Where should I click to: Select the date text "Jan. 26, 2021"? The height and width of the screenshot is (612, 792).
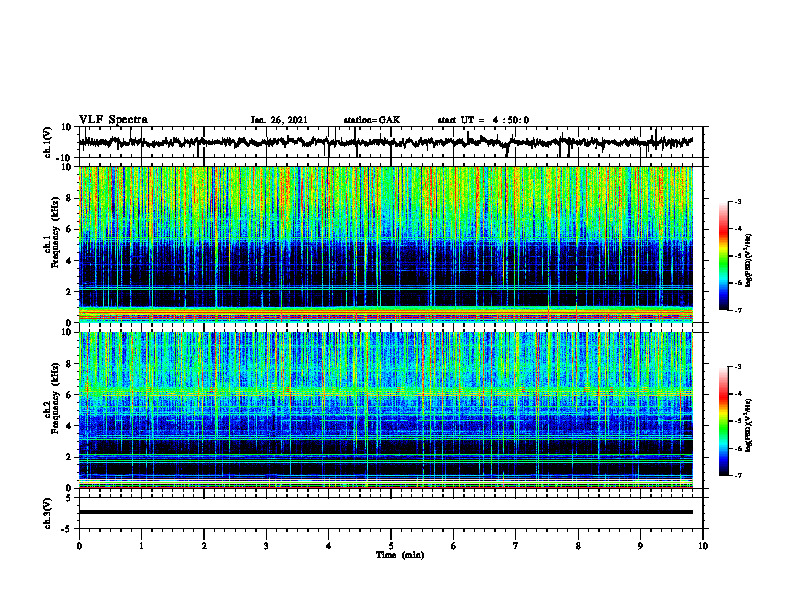click(279, 120)
